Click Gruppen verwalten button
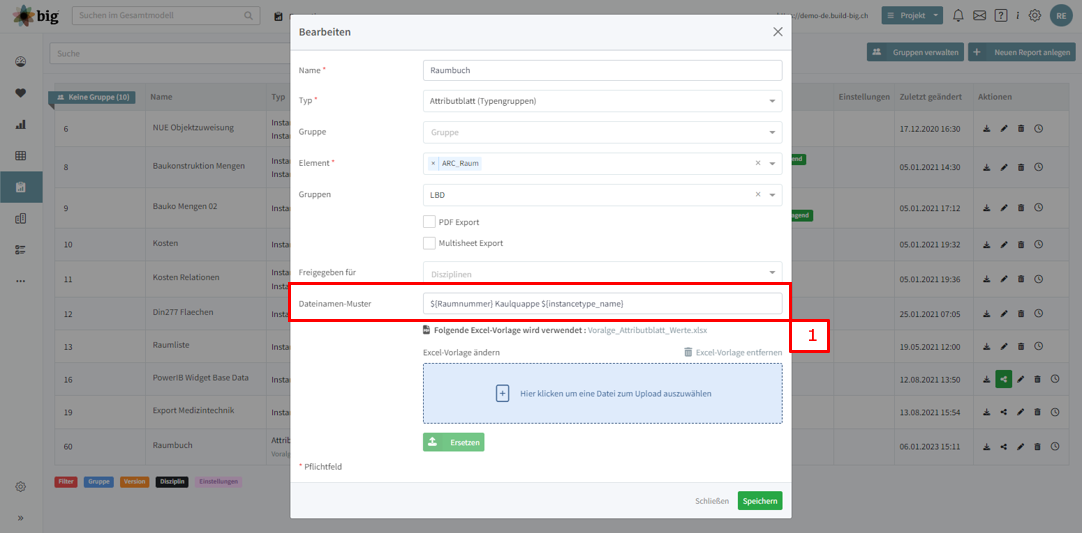The width and height of the screenshot is (1082, 533). click(915, 52)
